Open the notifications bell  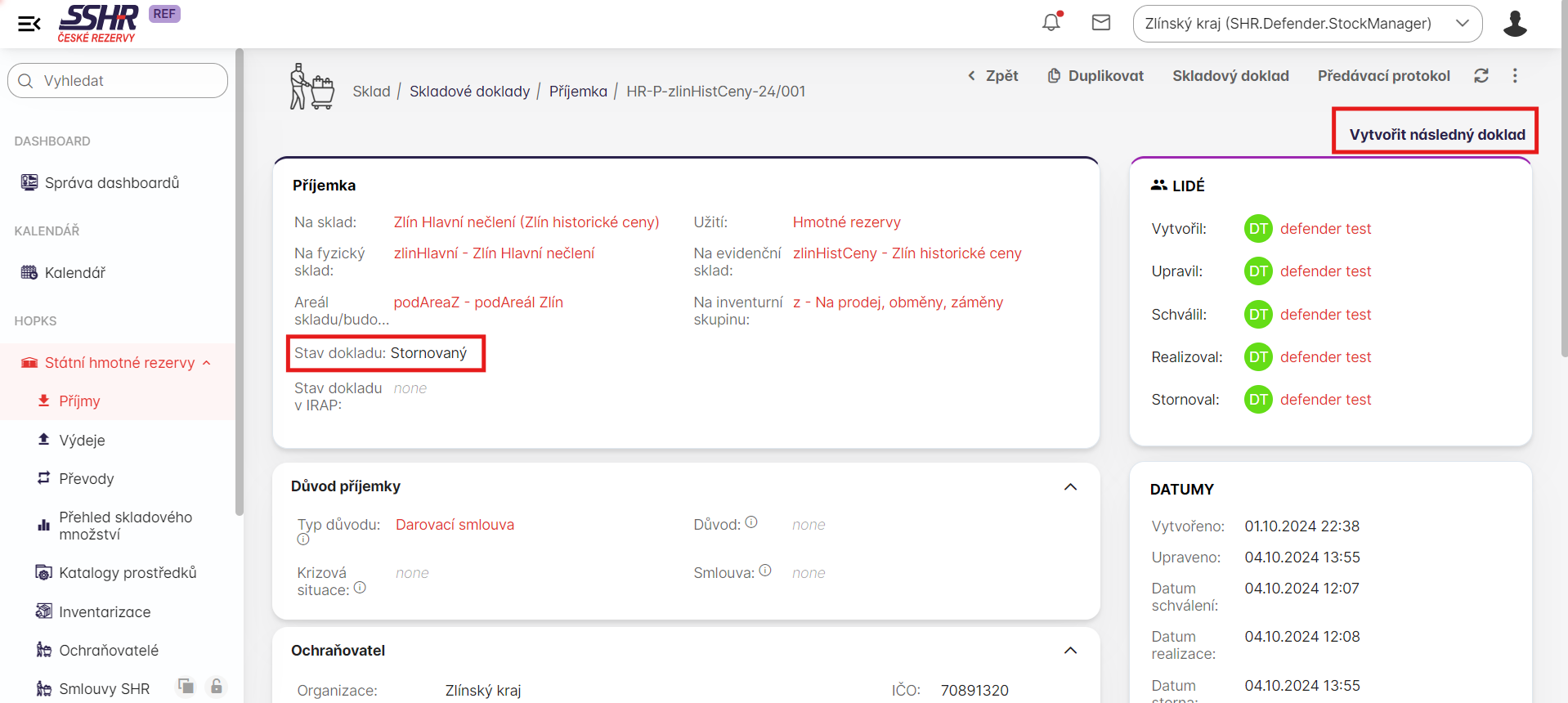point(1051,22)
